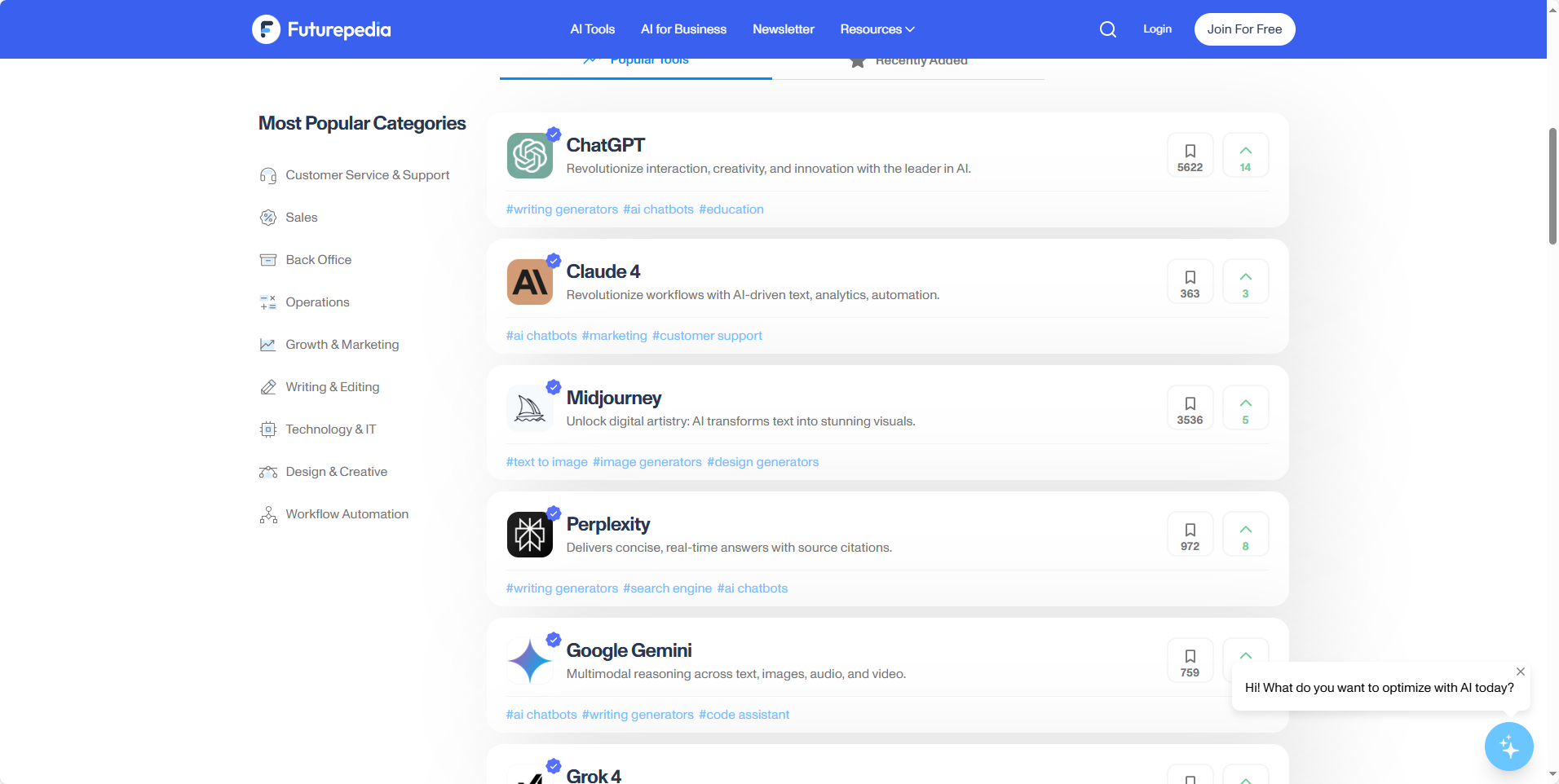Open AI for Business nav item
This screenshot has height=784, width=1559.
pos(683,29)
